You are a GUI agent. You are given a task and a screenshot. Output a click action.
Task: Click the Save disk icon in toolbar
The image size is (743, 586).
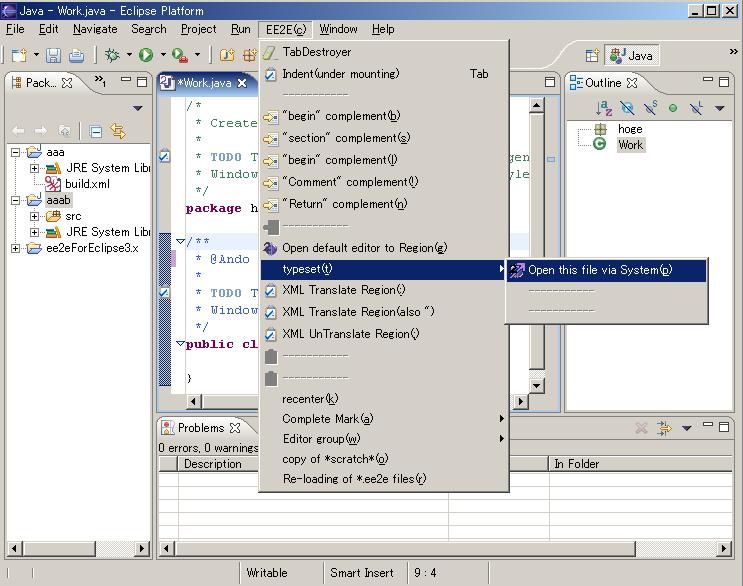tap(53, 55)
